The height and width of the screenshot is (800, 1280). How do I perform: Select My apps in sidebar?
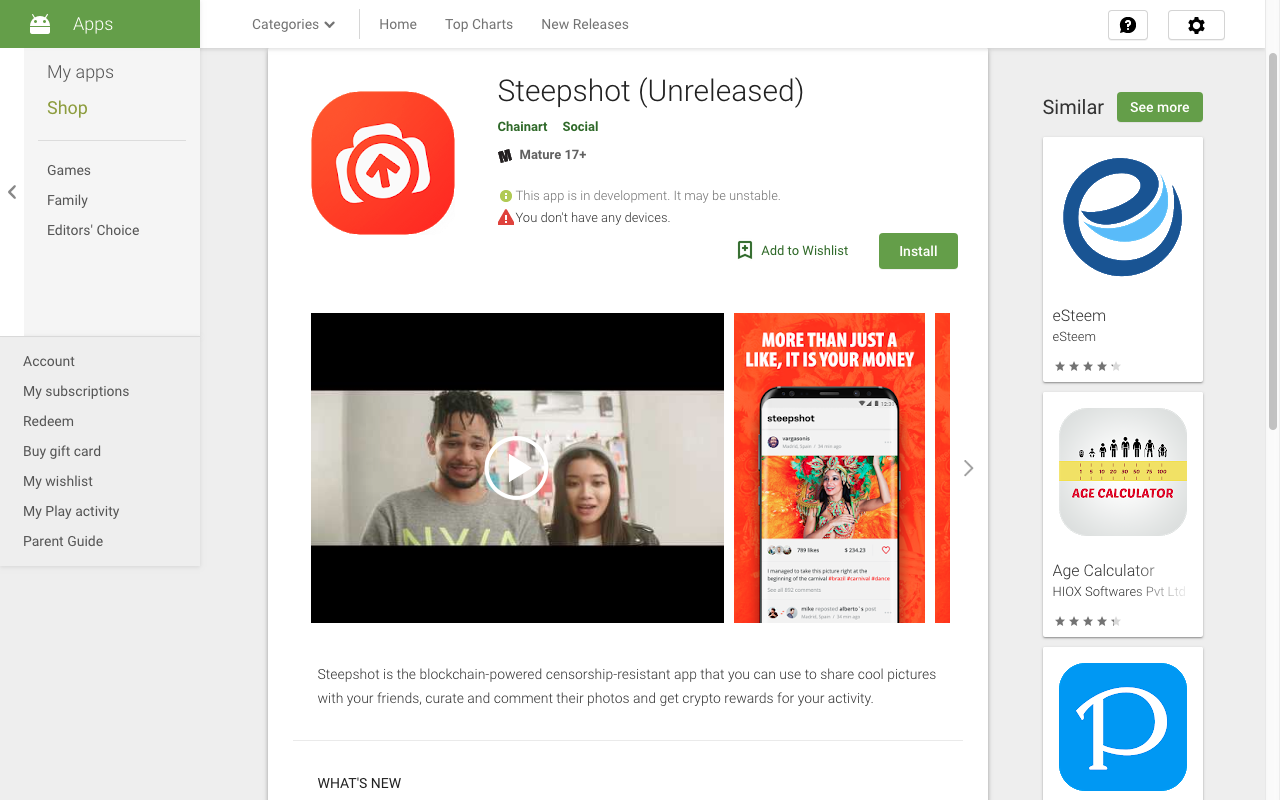click(x=80, y=72)
